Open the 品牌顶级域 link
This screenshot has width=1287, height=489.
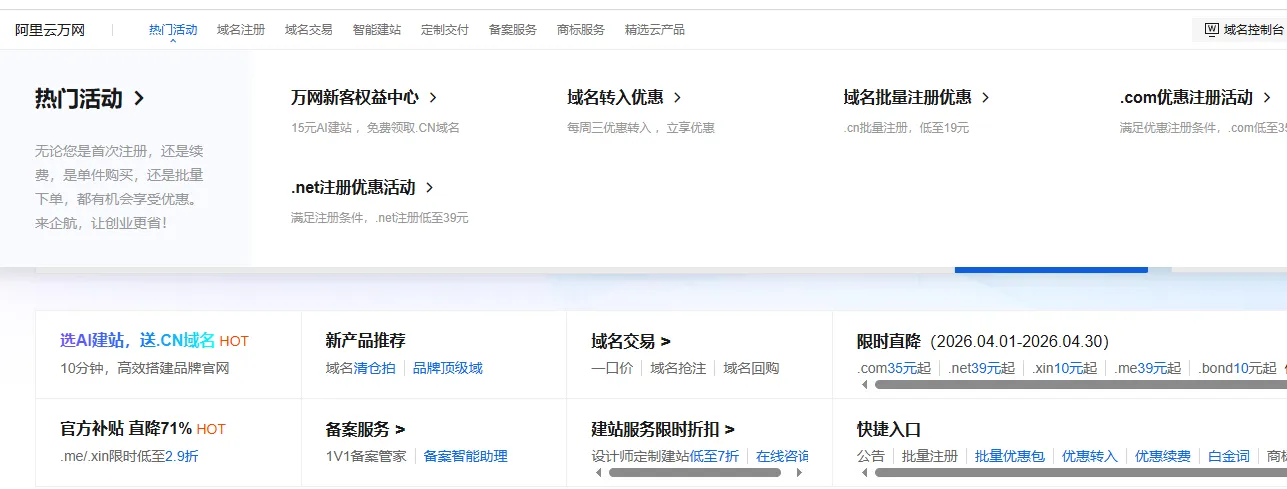[x=448, y=368]
